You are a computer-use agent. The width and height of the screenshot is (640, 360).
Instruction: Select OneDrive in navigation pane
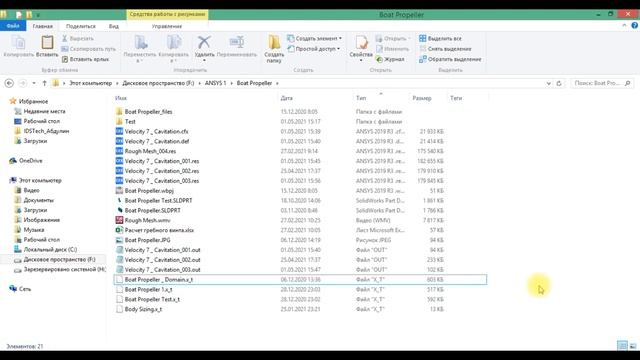[31, 161]
